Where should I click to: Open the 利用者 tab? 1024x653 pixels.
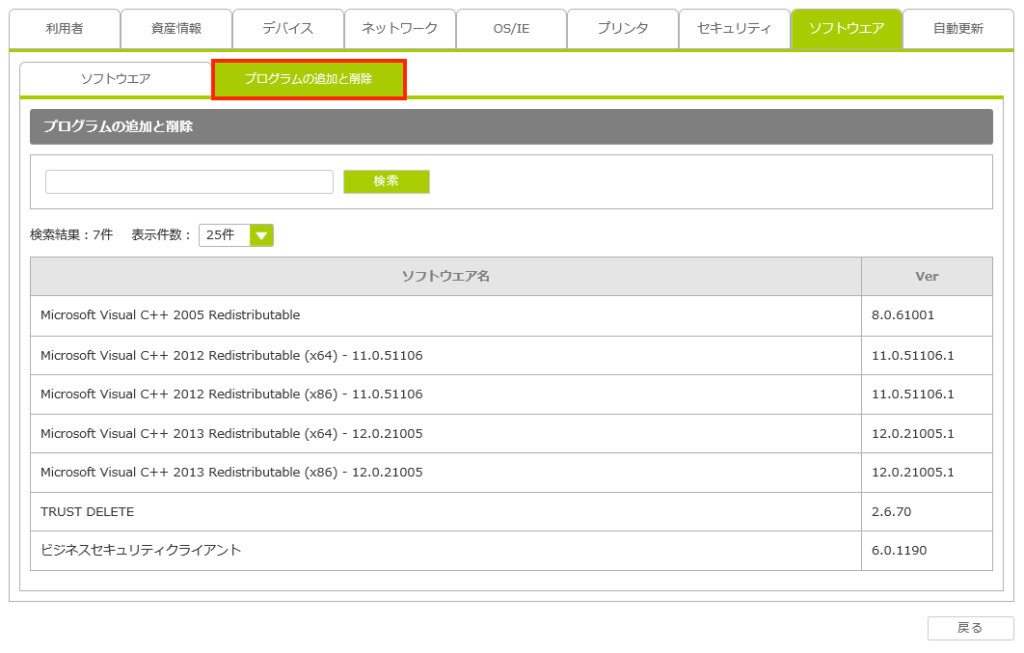click(x=64, y=29)
